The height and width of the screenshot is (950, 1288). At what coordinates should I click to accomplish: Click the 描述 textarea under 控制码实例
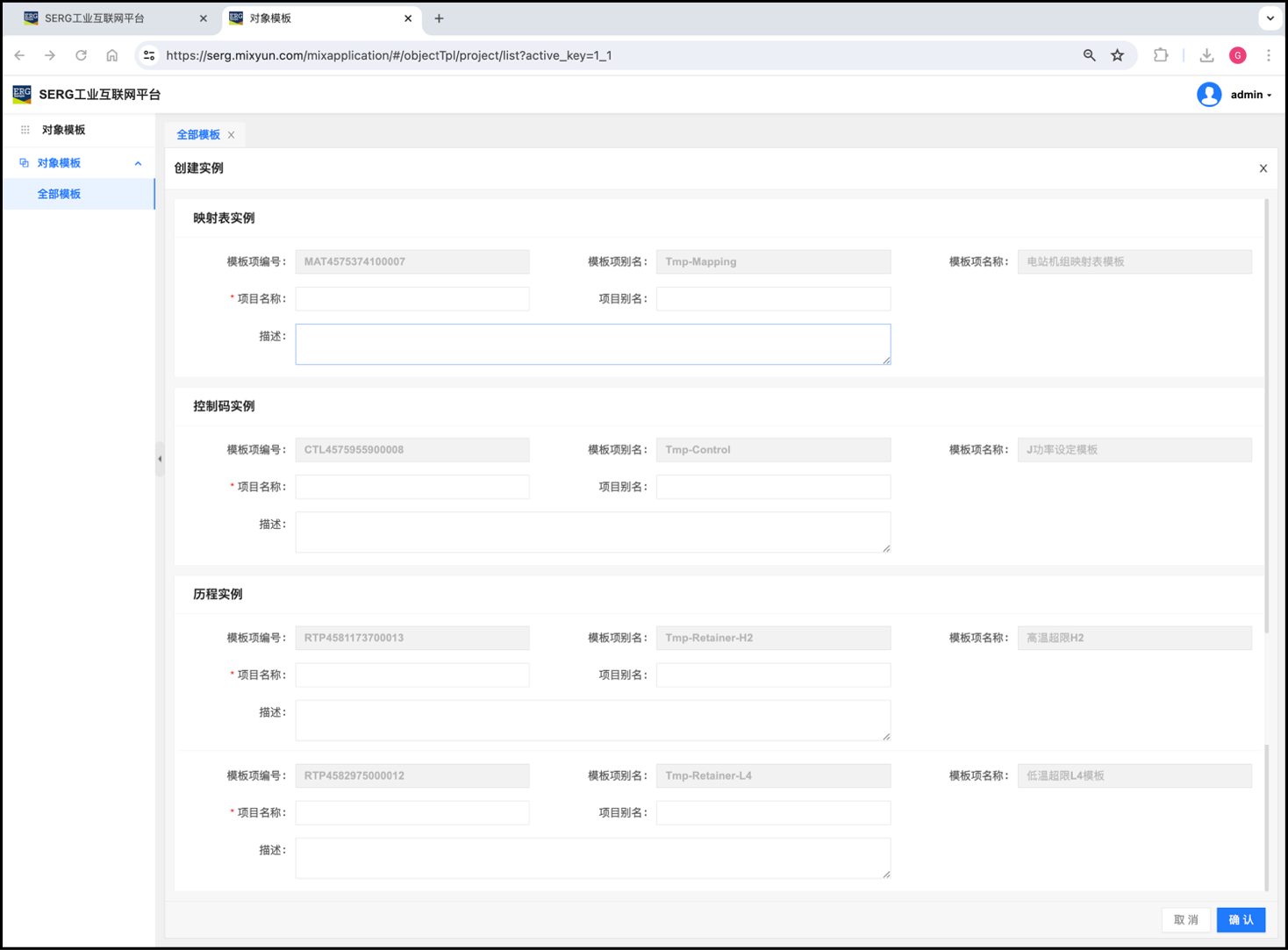592,532
